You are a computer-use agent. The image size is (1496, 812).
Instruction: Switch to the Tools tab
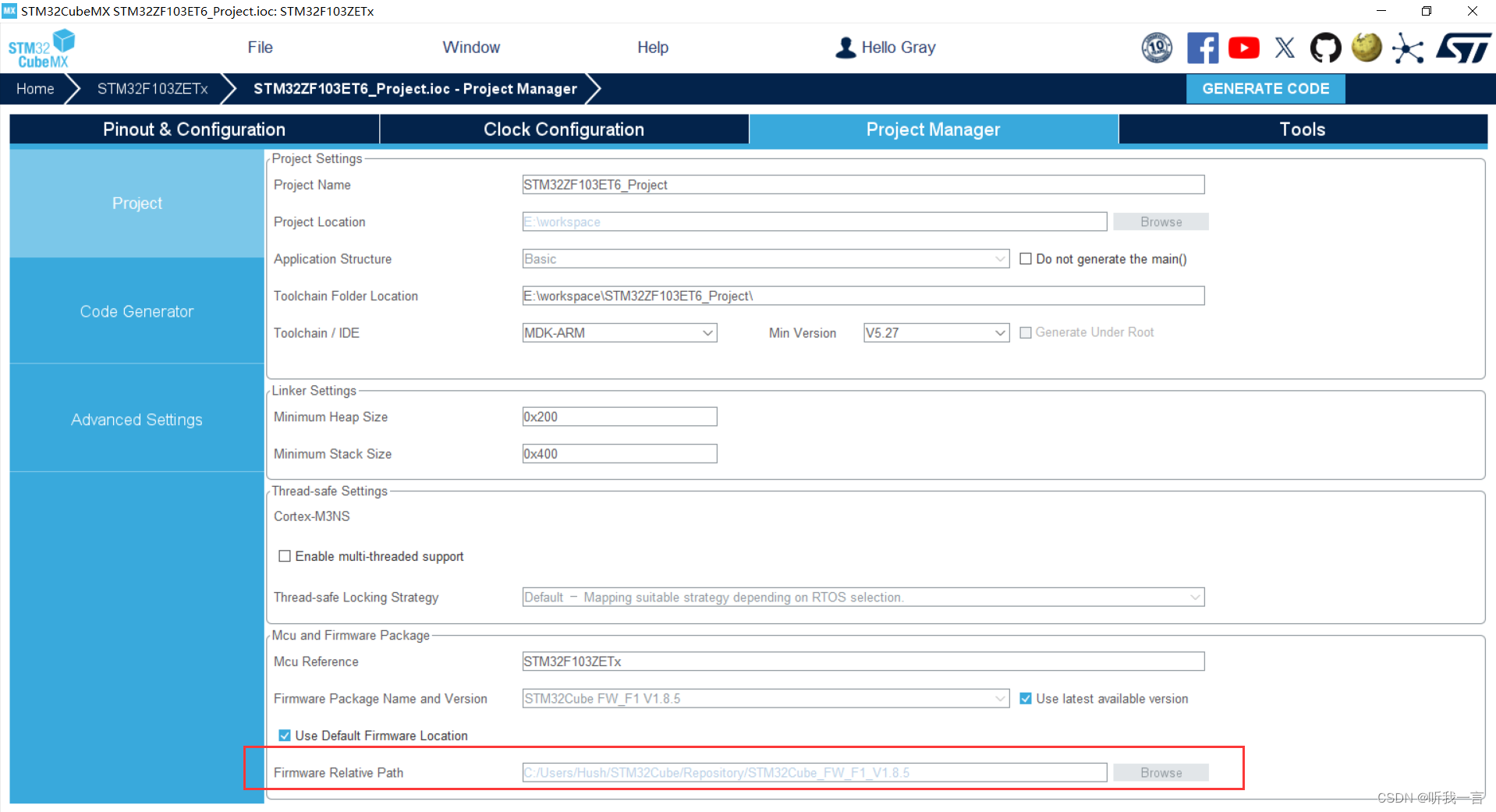click(1303, 129)
